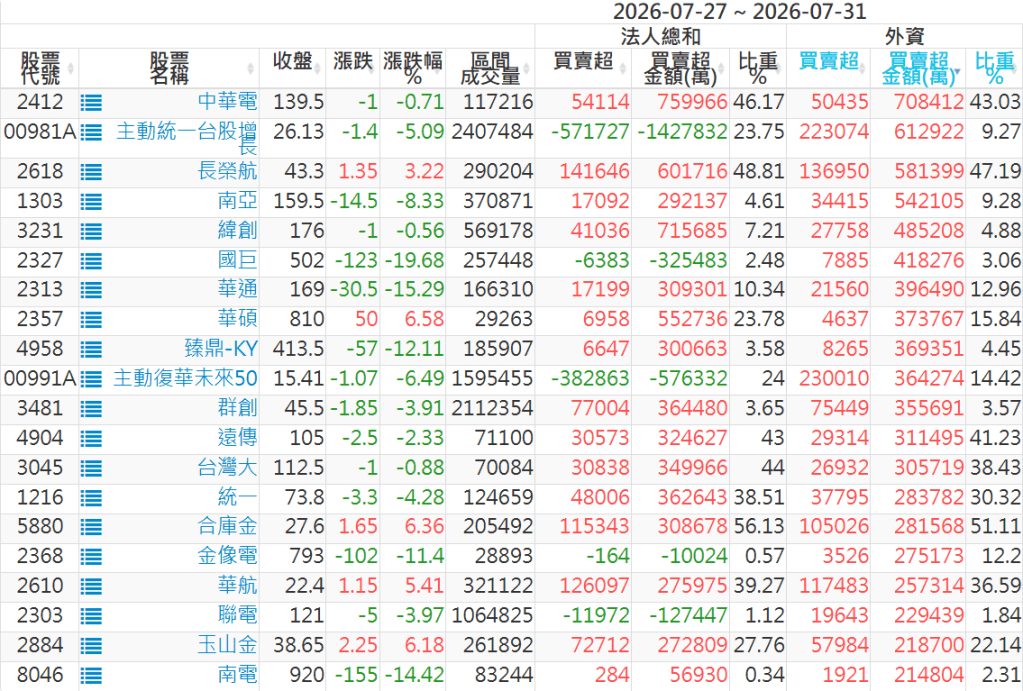The height and width of the screenshot is (691, 1023).
Task: Open list icon for 8046 南電
Action: tap(91, 676)
